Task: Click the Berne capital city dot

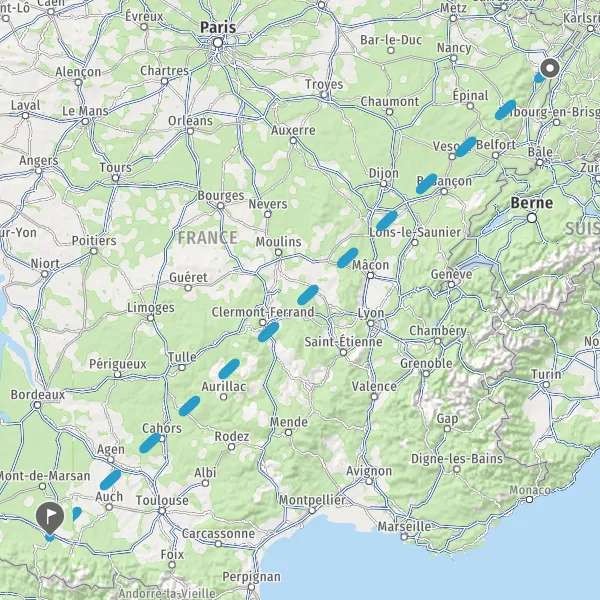Action: coord(532,218)
